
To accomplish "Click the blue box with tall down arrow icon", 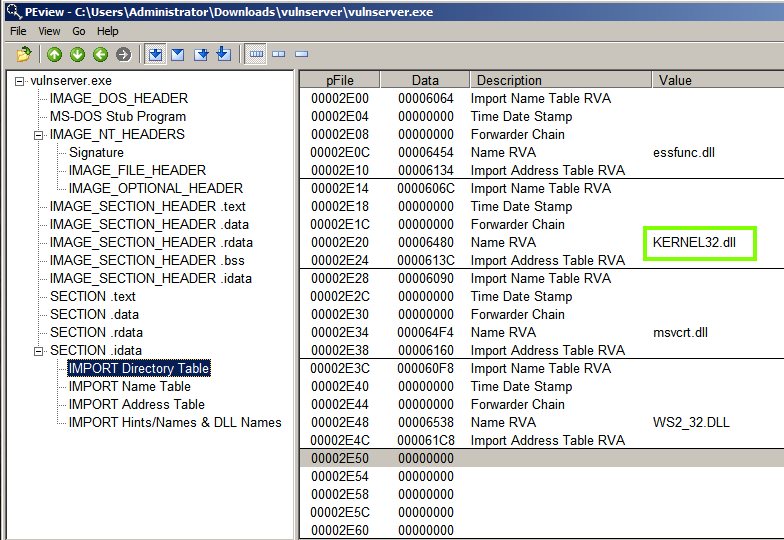I will pos(224,54).
